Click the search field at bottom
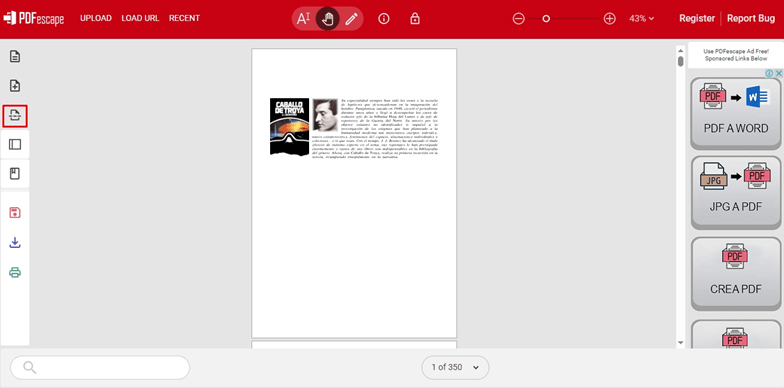 (100, 368)
